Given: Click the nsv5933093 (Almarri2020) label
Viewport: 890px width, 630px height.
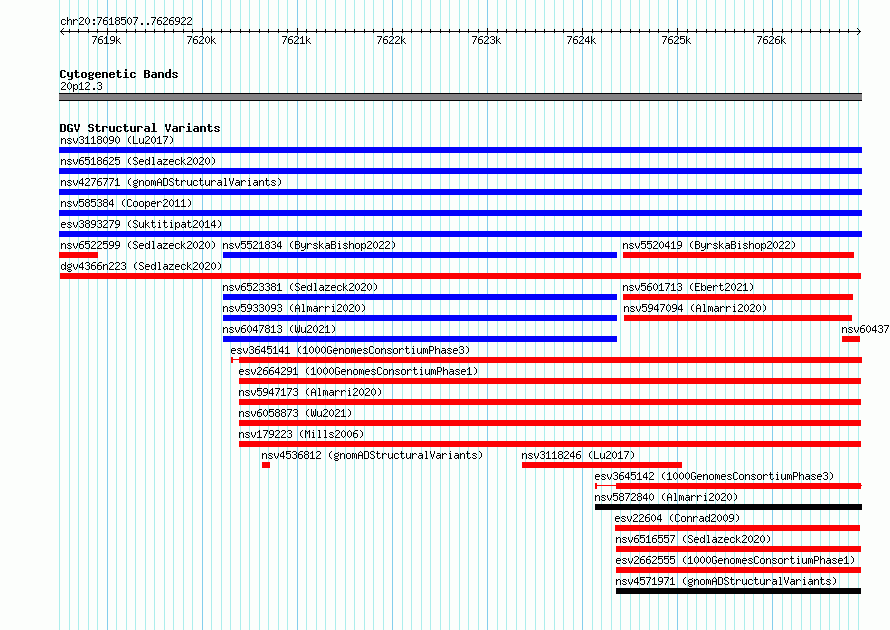Looking at the screenshot, I should (x=294, y=308).
